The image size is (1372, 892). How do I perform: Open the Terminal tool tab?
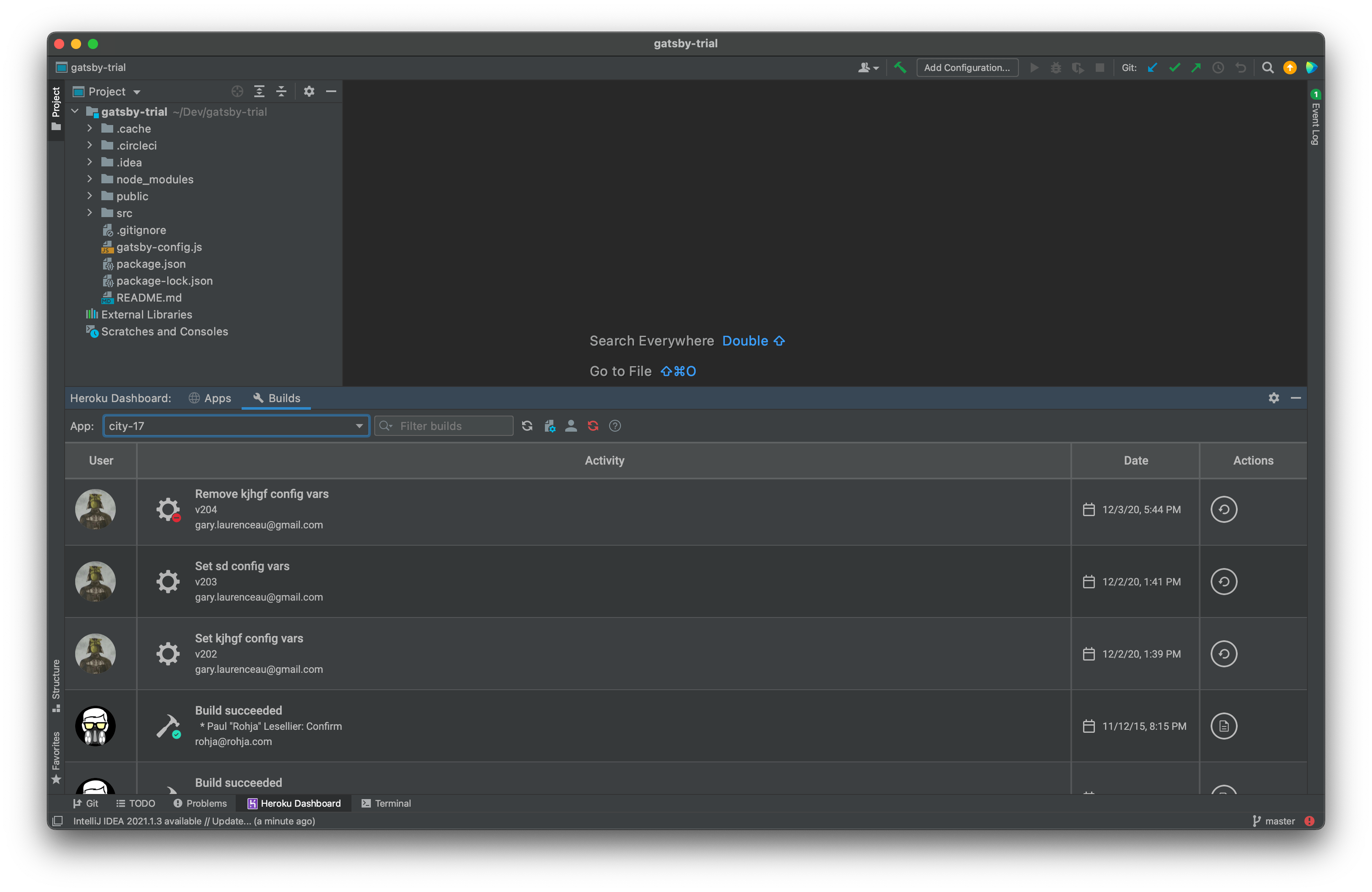click(x=386, y=803)
